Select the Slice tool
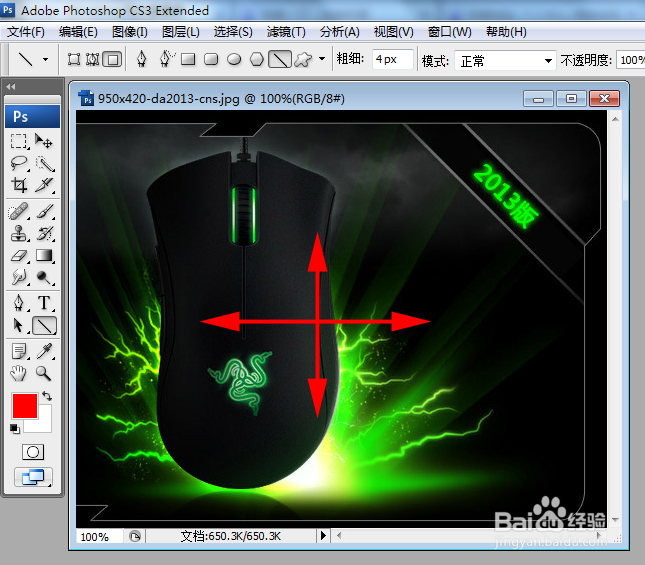The width and height of the screenshot is (645, 565). tap(44, 185)
